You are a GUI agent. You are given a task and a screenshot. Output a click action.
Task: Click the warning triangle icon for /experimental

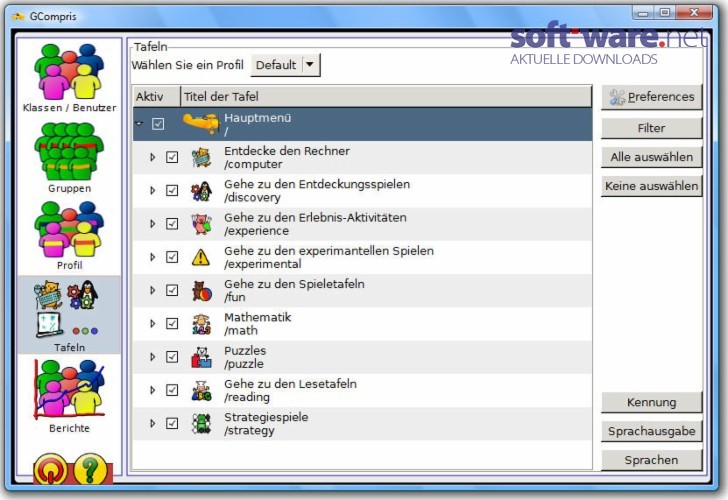[201, 257]
